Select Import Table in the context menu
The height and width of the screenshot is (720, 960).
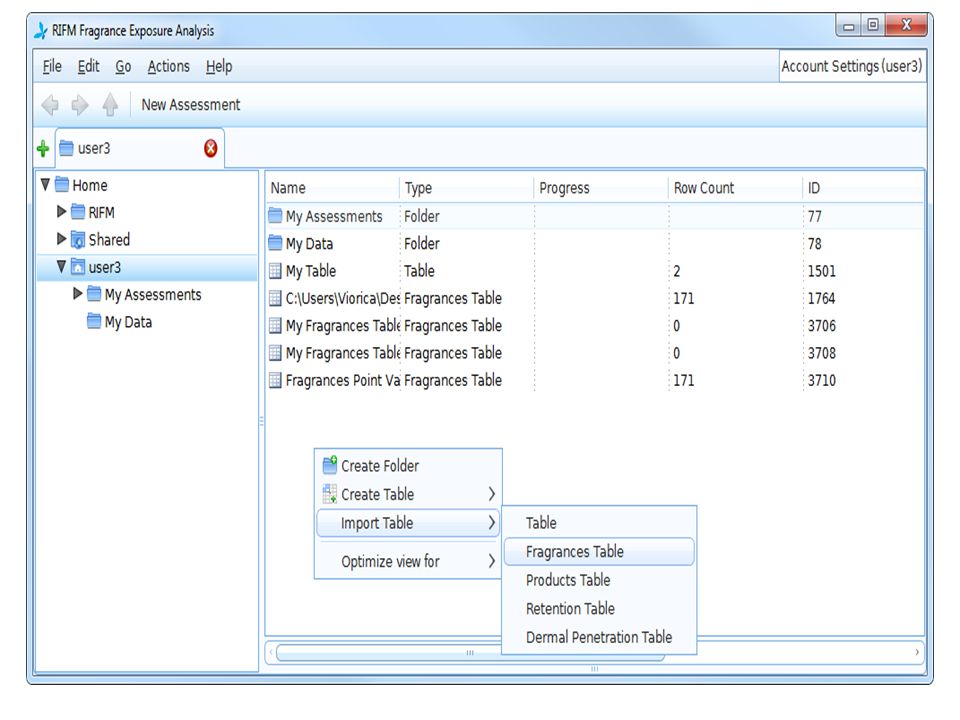click(x=408, y=523)
